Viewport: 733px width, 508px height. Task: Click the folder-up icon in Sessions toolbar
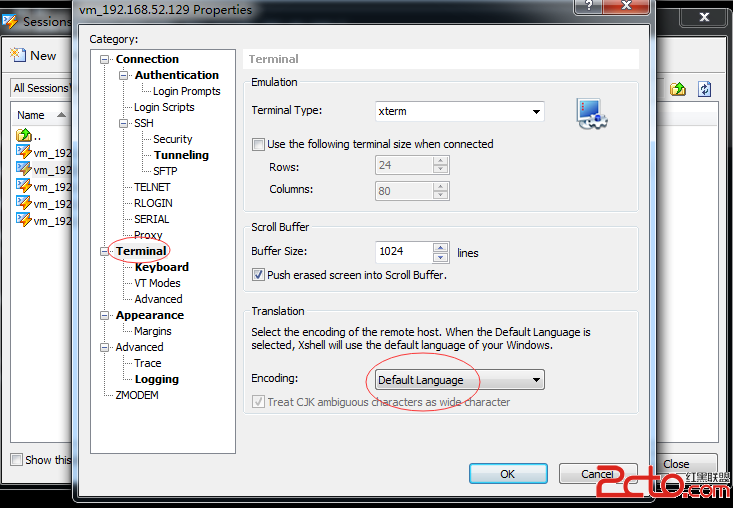[x=678, y=89]
